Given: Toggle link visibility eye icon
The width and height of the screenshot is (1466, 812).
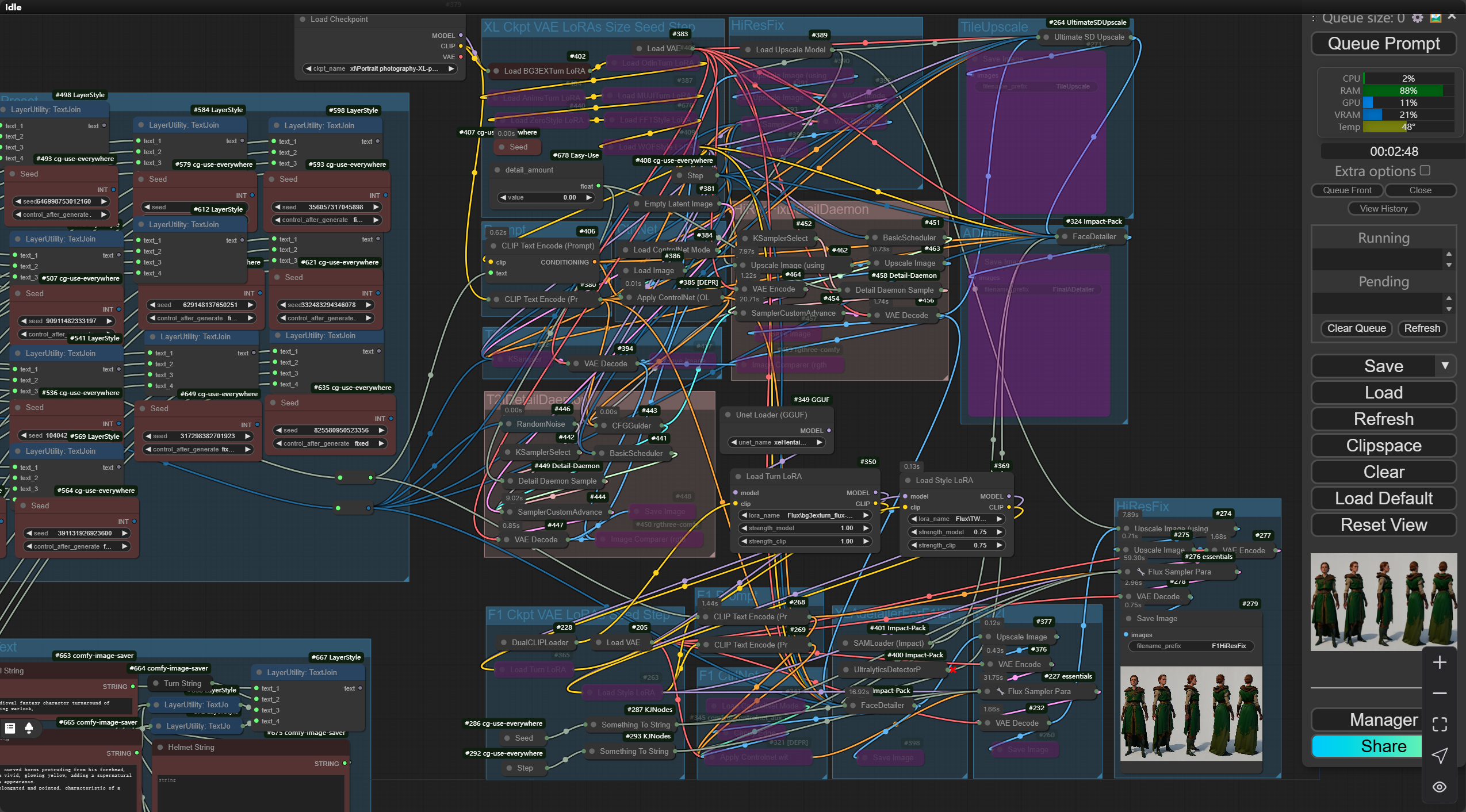Looking at the screenshot, I should [1440, 787].
